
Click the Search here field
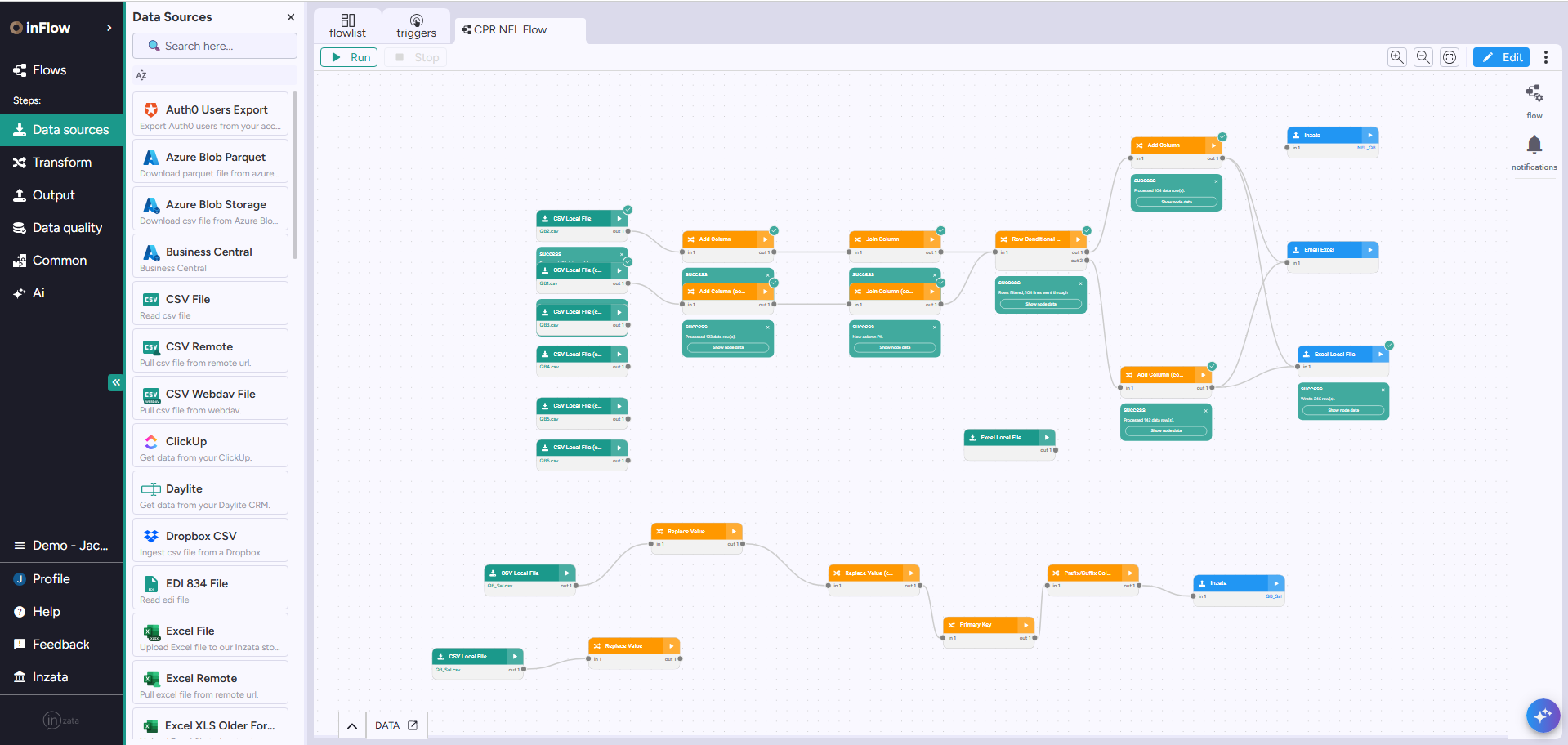(214, 46)
